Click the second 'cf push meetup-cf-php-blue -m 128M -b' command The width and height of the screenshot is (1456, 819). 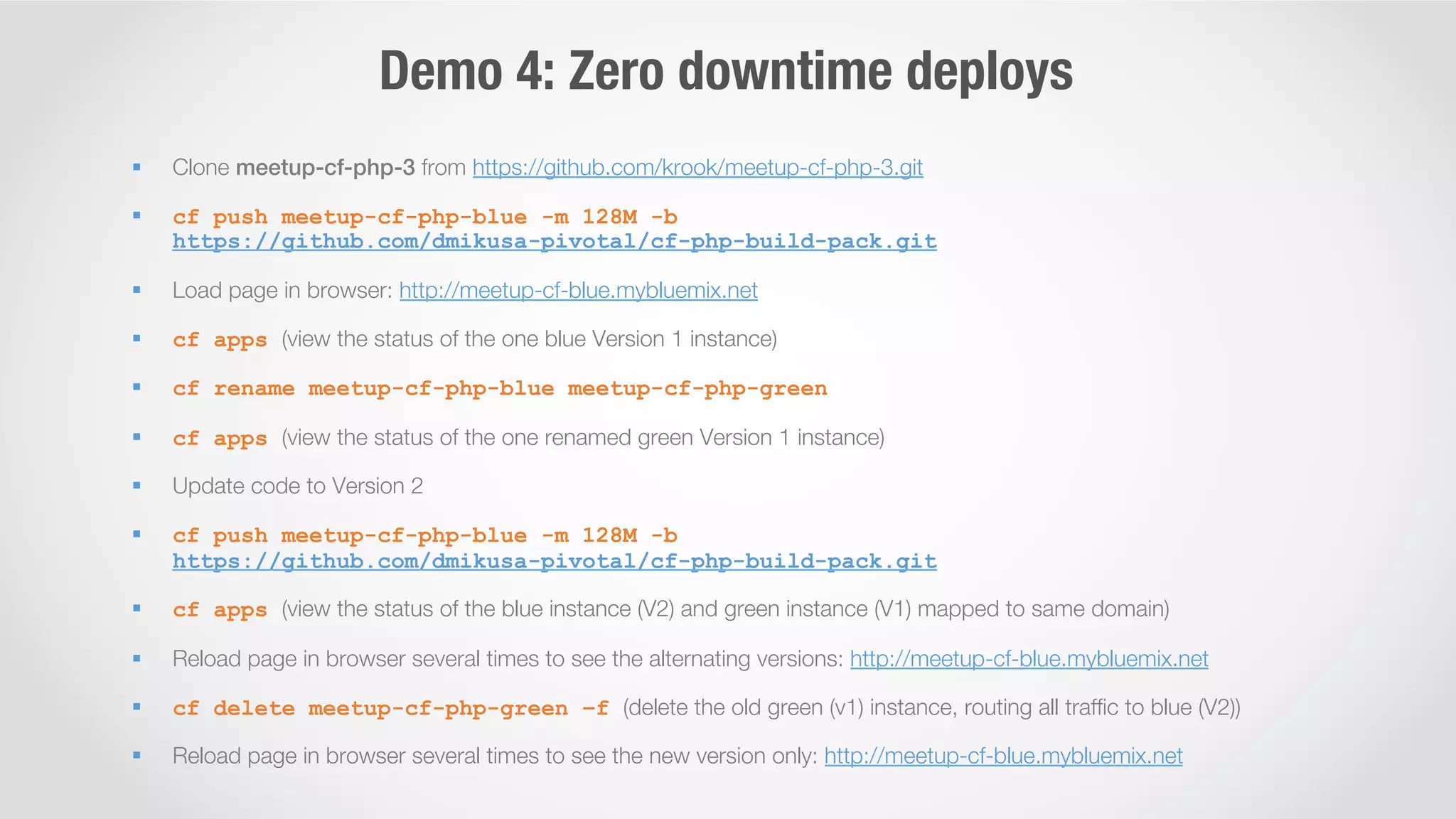click(x=425, y=535)
